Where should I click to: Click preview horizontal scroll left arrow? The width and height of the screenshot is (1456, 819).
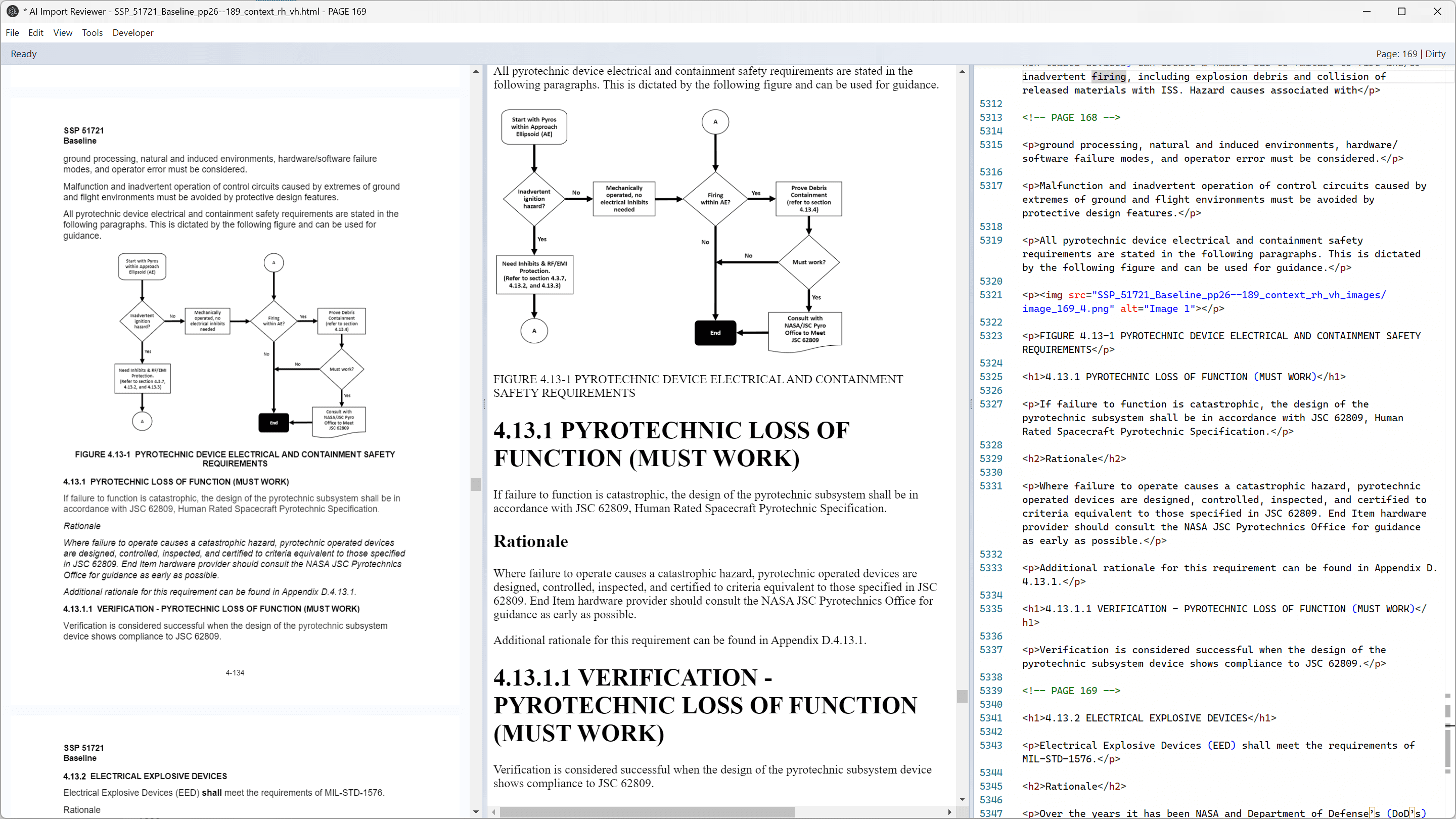click(494, 812)
